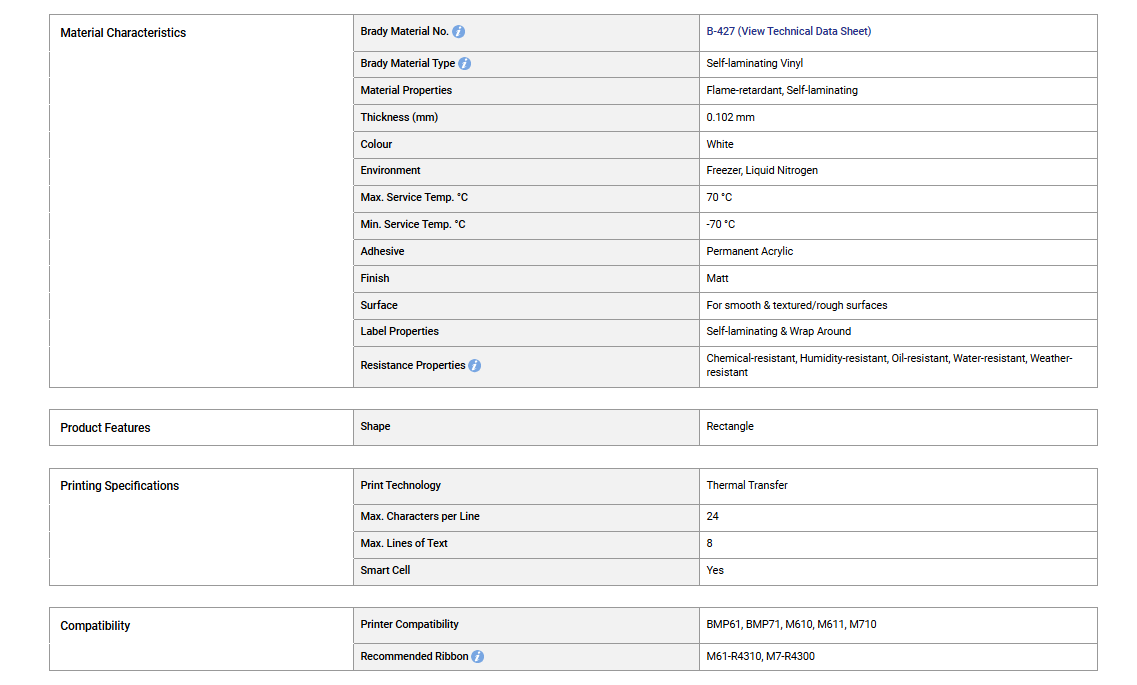The width and height of the screenshot is (1137, 685).
Task: Click the Smart Cell label
Action: [385, 570]
